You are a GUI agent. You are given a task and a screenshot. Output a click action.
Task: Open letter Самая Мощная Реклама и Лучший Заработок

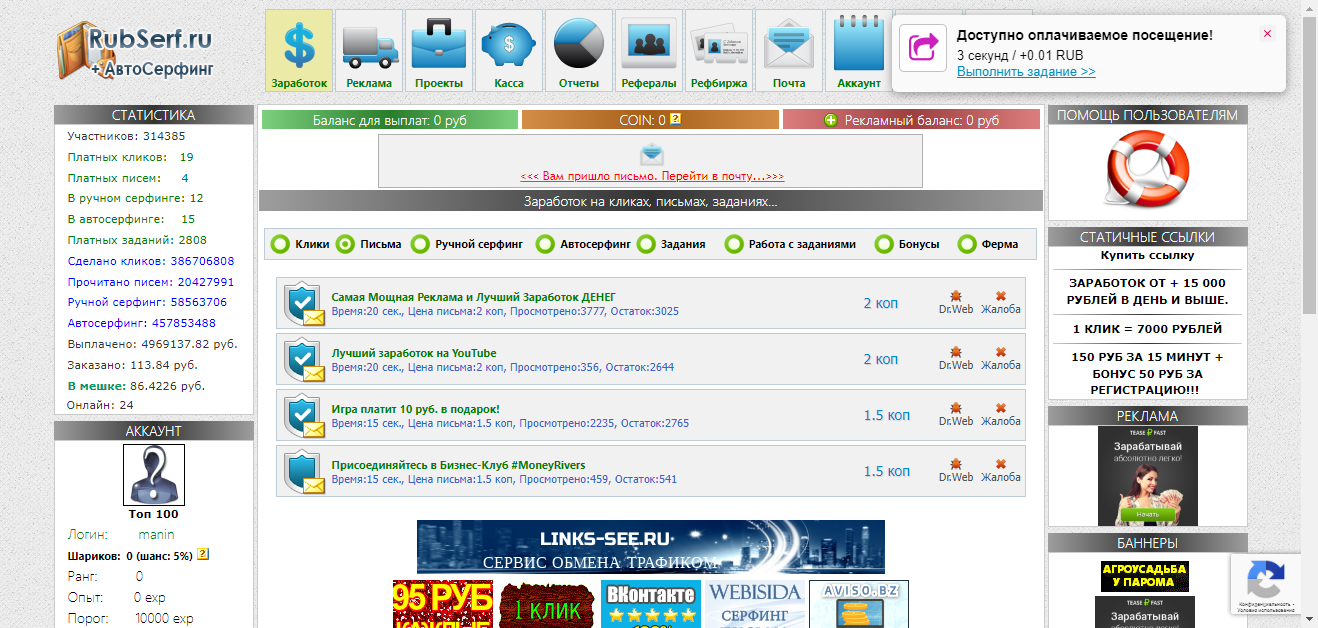[x=474, y=297]
